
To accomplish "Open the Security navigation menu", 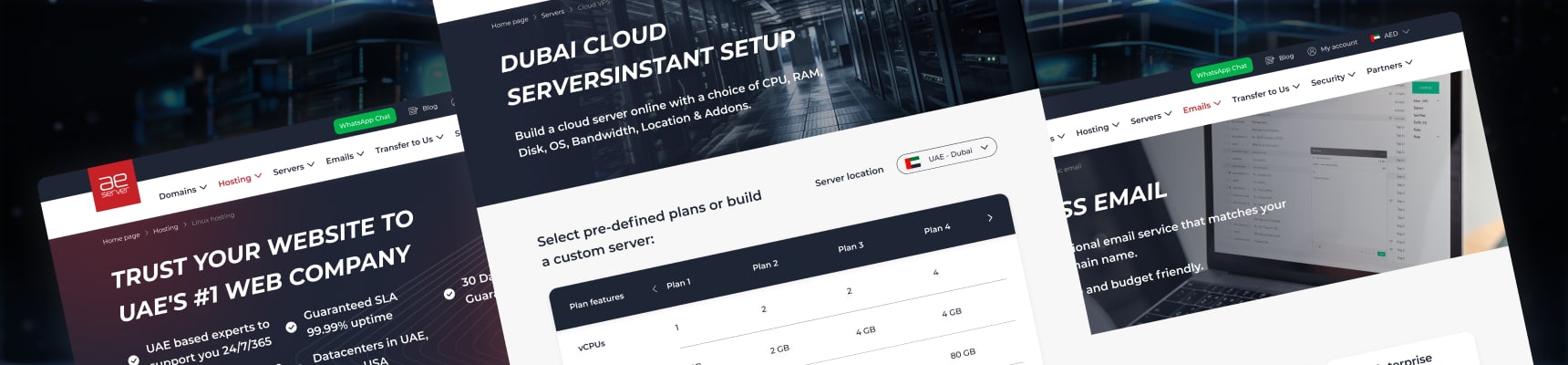I will point(1332,79).
